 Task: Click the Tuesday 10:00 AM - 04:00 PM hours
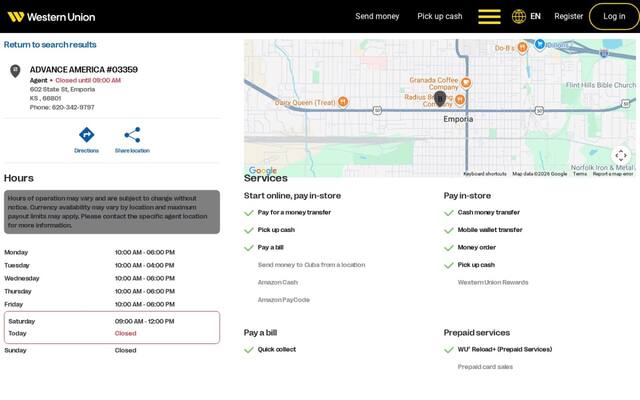click(x=144, y=265)
